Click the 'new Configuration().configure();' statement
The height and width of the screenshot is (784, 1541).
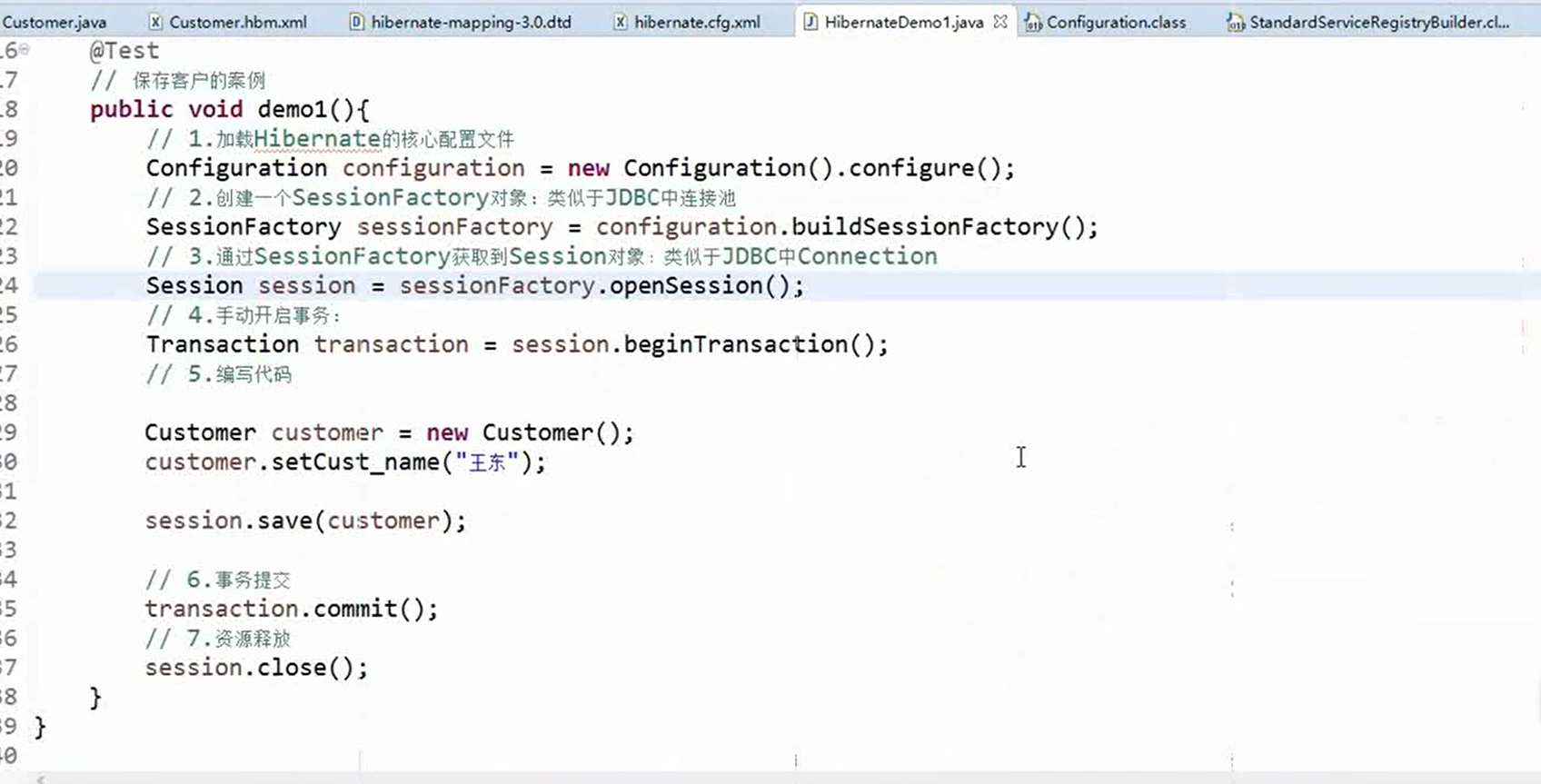coord(791,168)
